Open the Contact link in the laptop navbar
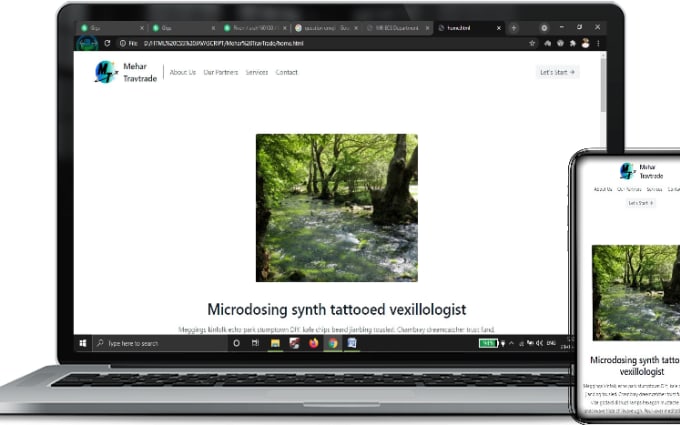680x425 pixels. [287, 72]
